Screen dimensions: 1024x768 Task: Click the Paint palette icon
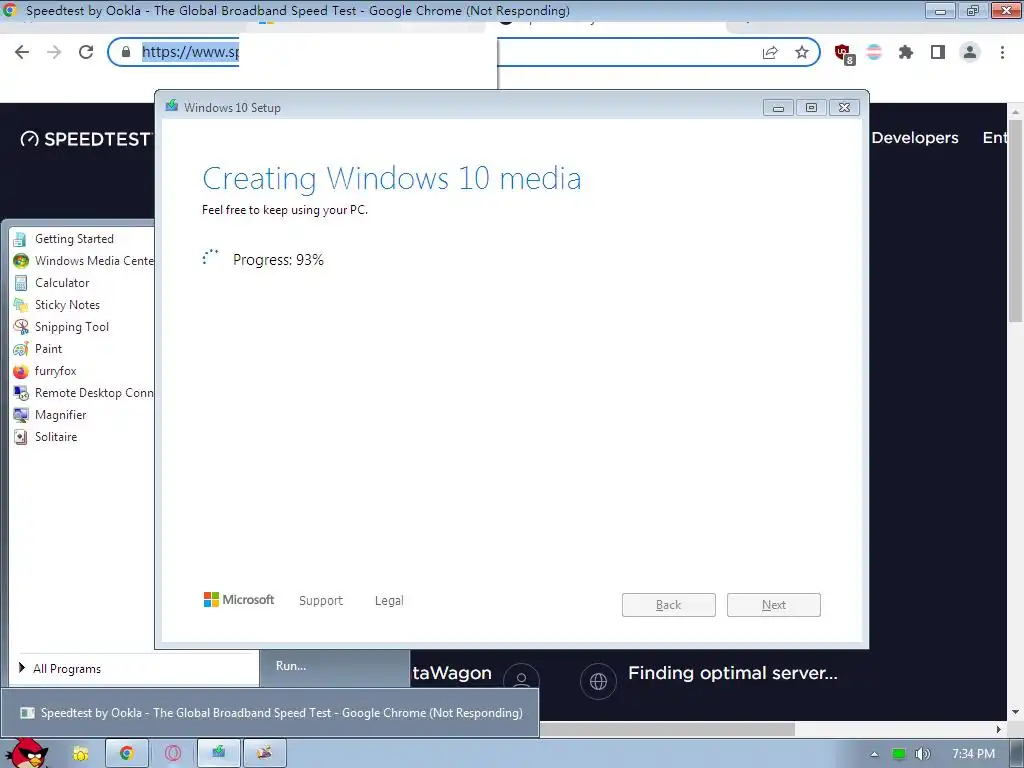click(x=21, y=349)
